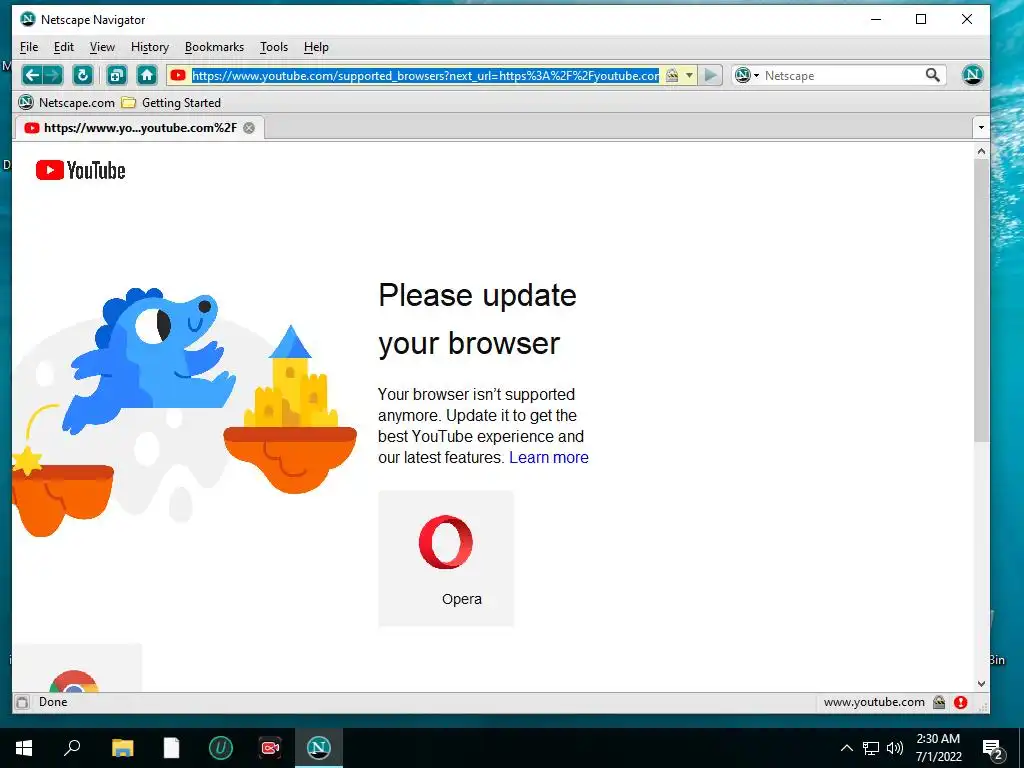Open a new tab with toolbar icon
Screen dimensions: 1024x768
[x=117, y=75]
